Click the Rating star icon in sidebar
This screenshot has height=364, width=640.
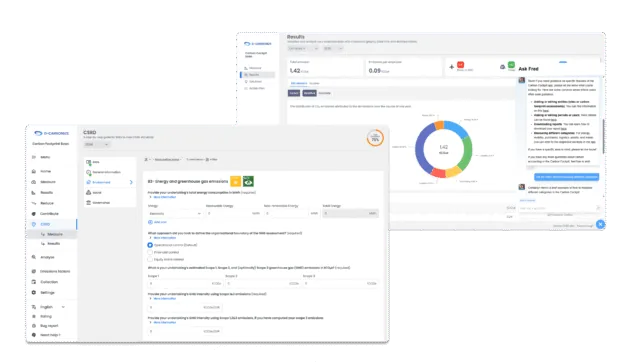pyautogui.click(x=34, y=317)
